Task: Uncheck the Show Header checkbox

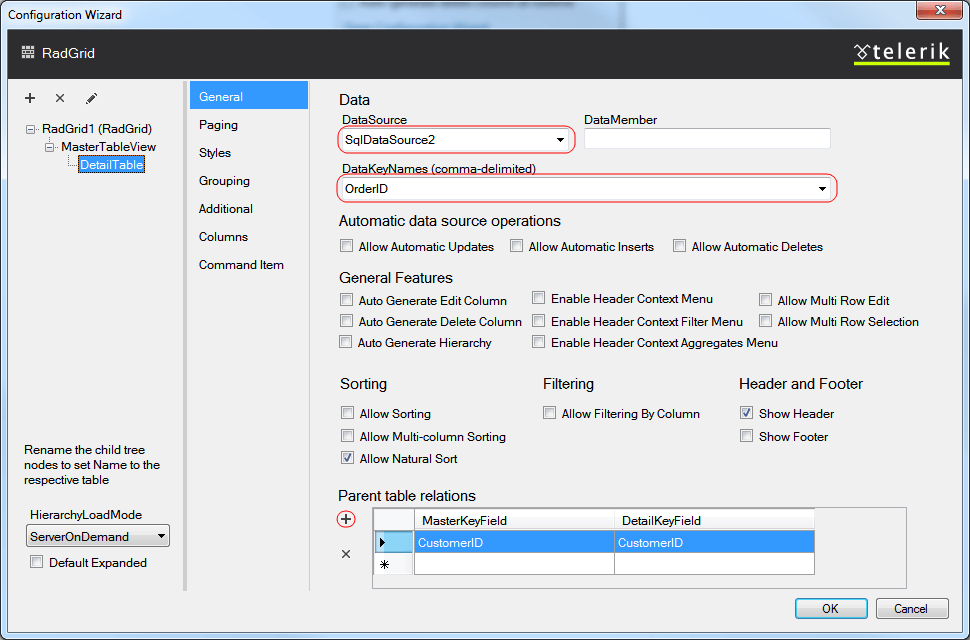Action: 746,413
